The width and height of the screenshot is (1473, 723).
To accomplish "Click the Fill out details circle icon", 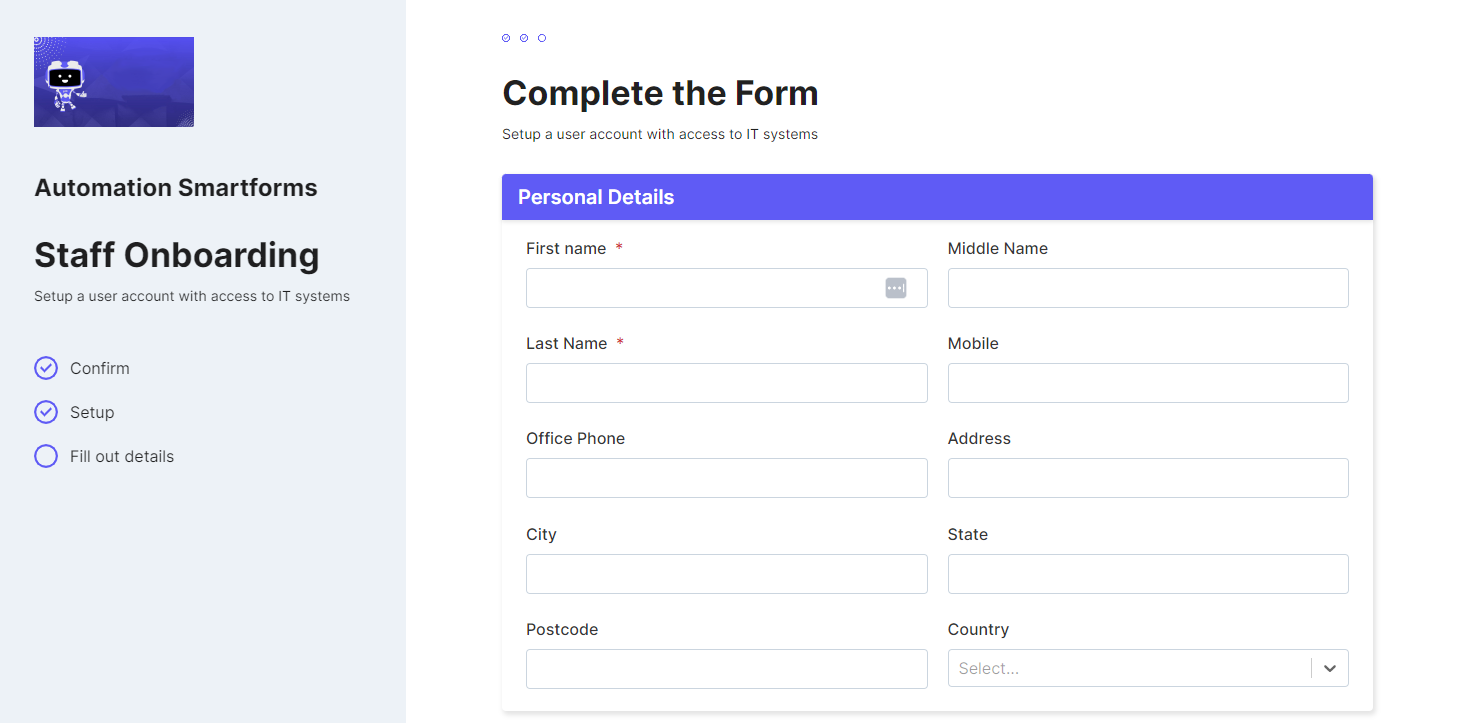I will pos(46,456).
